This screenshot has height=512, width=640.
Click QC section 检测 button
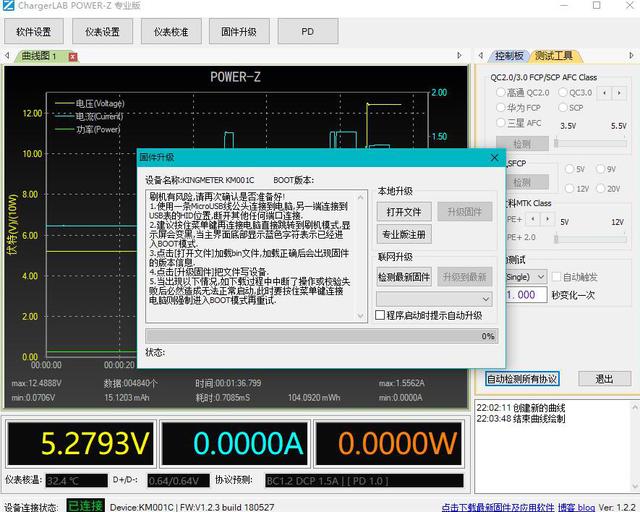pos(522,144)
